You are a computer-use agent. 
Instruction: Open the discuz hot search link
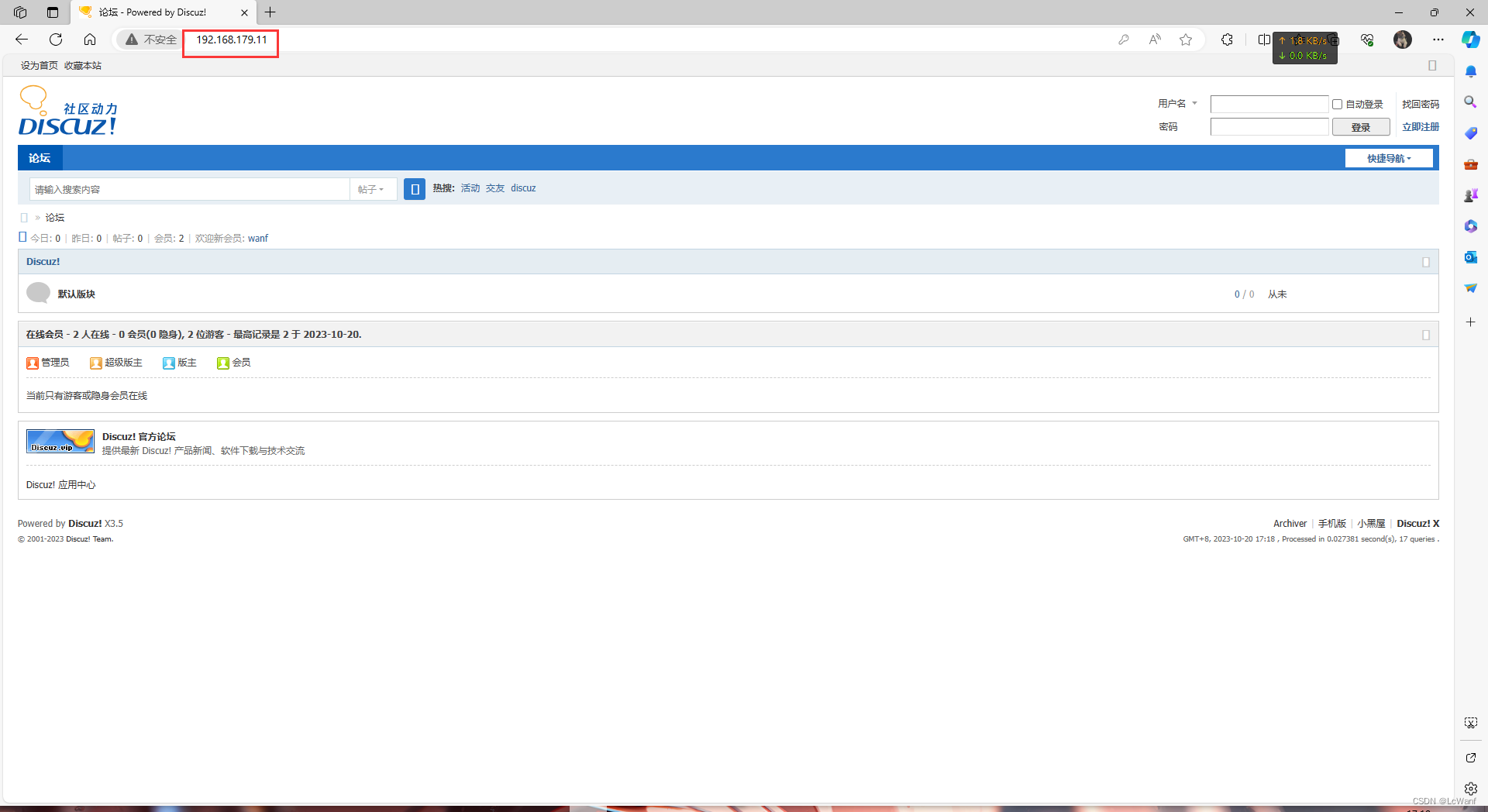pyautogui.click(x=523, y=188)
